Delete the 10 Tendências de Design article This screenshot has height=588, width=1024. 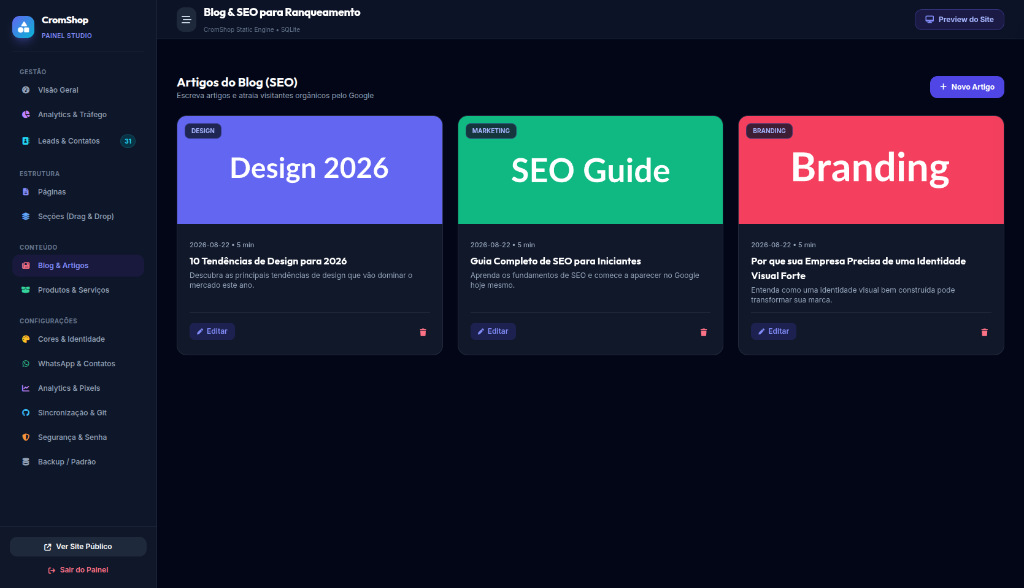click(x=423, y=333)
